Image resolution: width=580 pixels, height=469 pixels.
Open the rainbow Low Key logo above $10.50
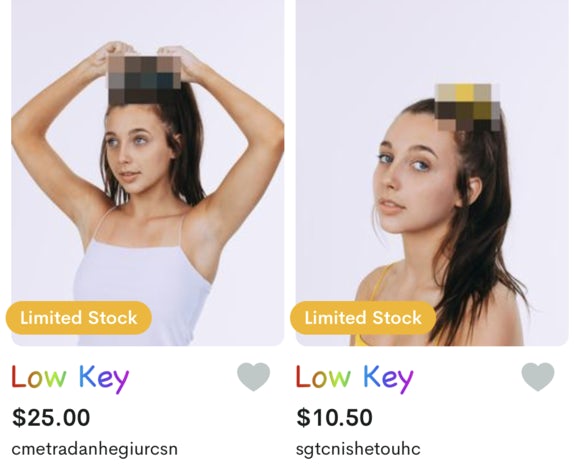[x=354, y=377]
